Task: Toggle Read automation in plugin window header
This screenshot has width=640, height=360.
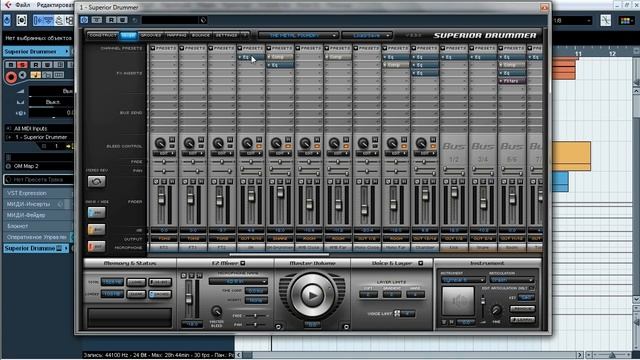Action: 111,20
